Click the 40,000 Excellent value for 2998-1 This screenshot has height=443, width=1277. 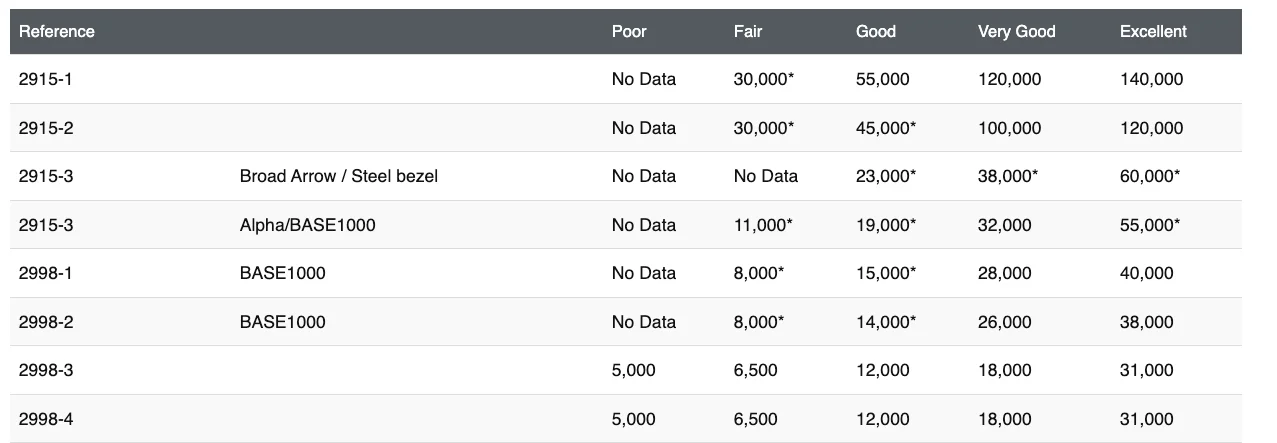pyautogui.click(x=1146, y=273)
